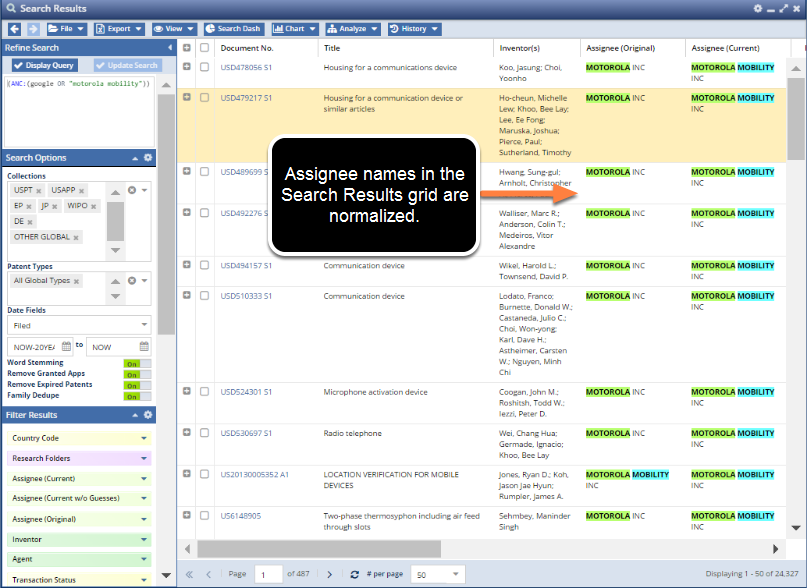
Task: Clear patent types with X icon
Action: (132, 281)
